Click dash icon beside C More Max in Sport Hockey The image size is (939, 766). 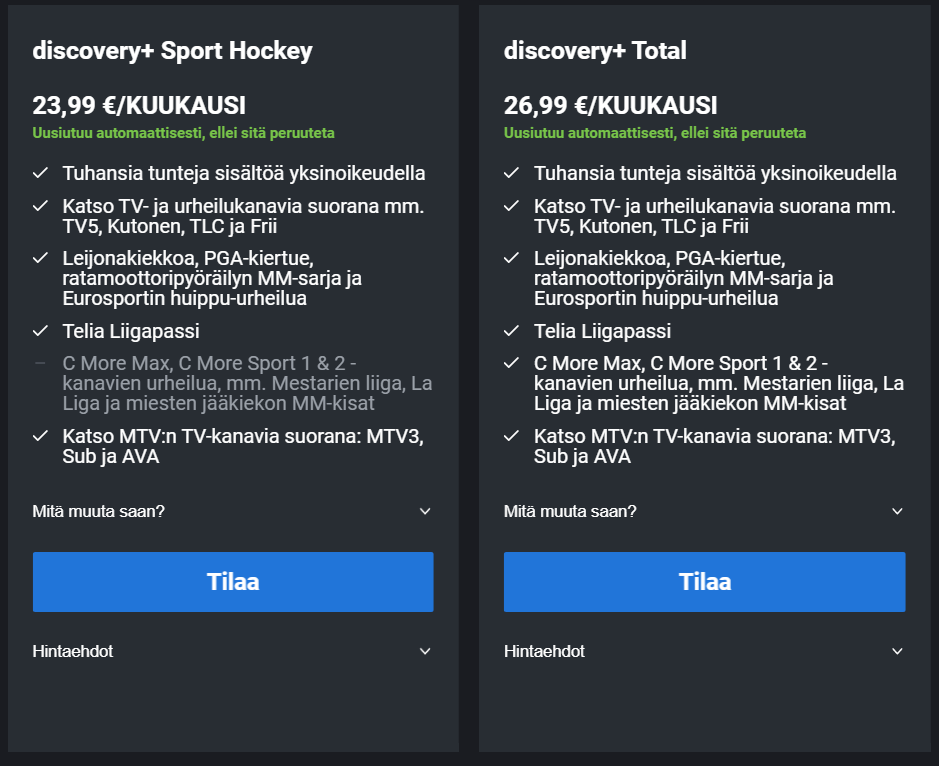click(x=41, y=363)
